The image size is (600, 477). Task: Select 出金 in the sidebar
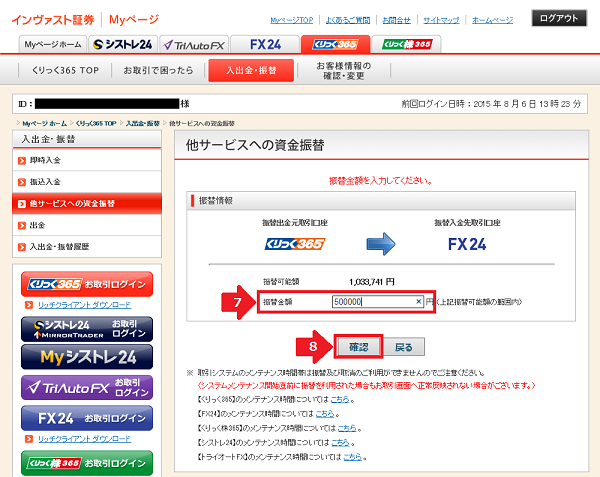pyautogui.click(x=87, y=225)
